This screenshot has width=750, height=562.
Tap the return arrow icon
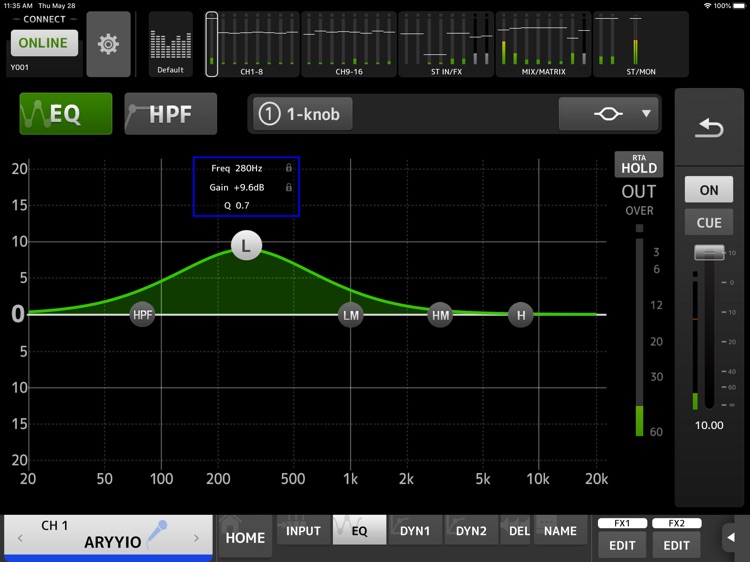tap(709, 128)
